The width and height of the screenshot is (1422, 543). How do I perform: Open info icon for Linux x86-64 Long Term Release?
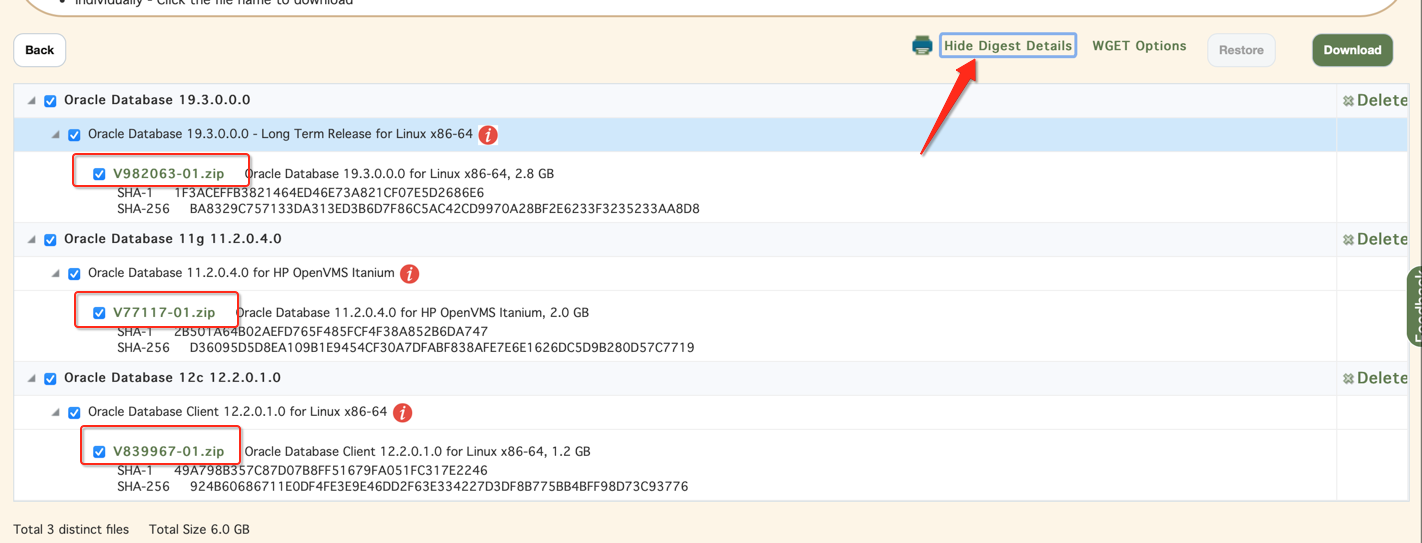pyautogui.click(x=488, y=135)
